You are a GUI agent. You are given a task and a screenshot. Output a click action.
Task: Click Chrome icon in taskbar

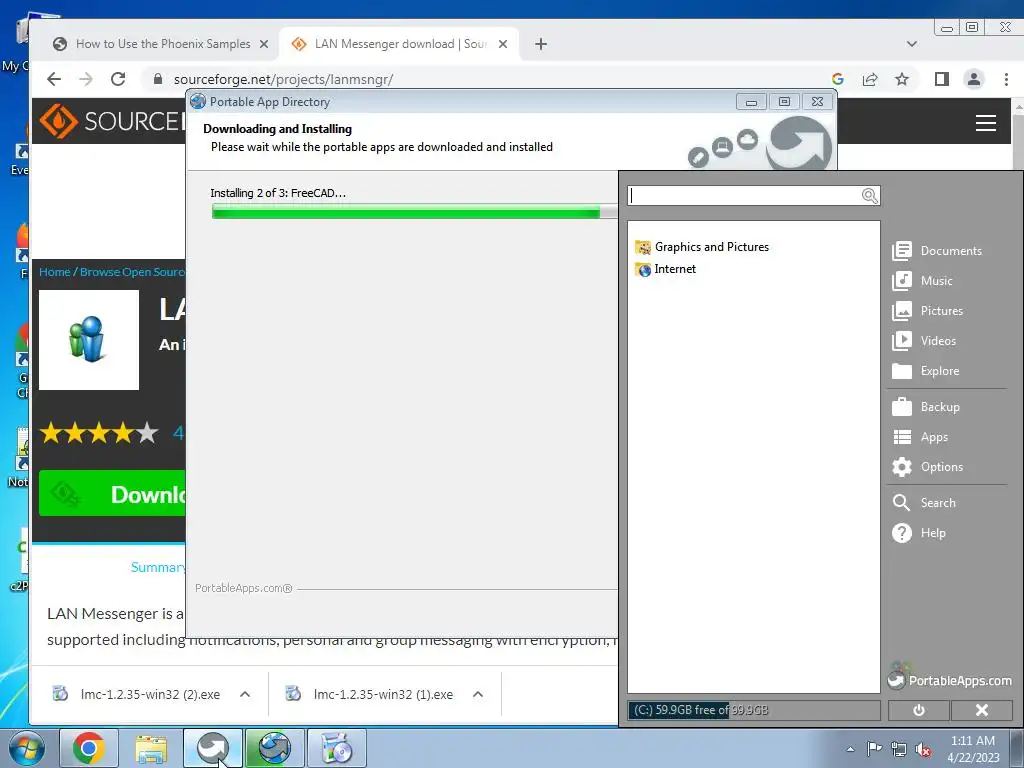89,748
